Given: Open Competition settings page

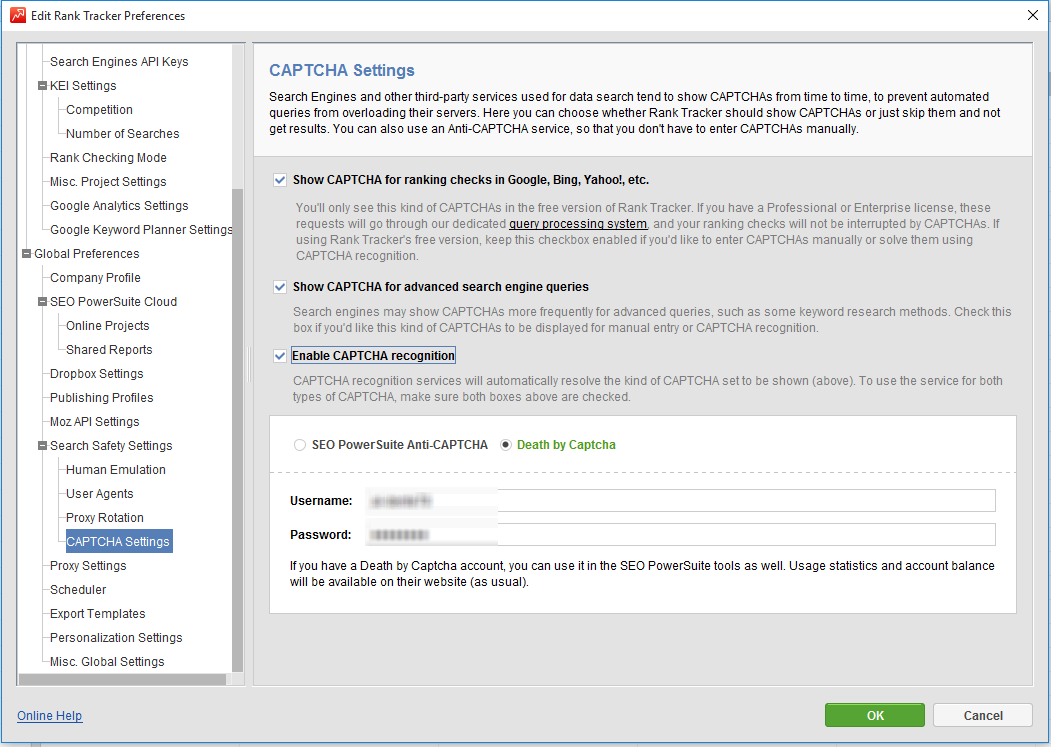Looking at the screenshot, I should [x=99, y=110].
